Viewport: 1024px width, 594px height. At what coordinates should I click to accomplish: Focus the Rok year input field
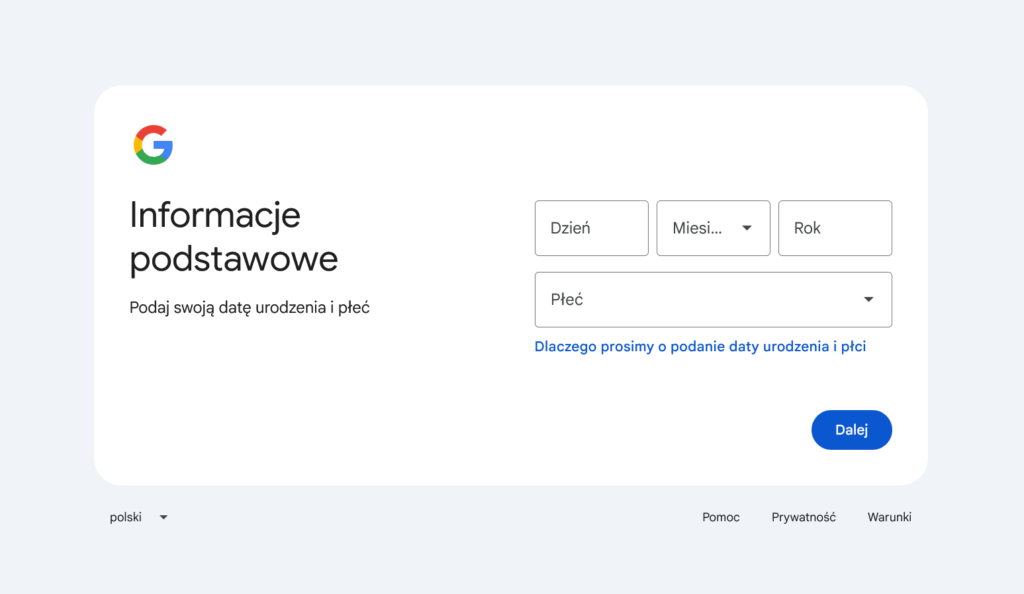pyautogui.click(x=835, y=228)
